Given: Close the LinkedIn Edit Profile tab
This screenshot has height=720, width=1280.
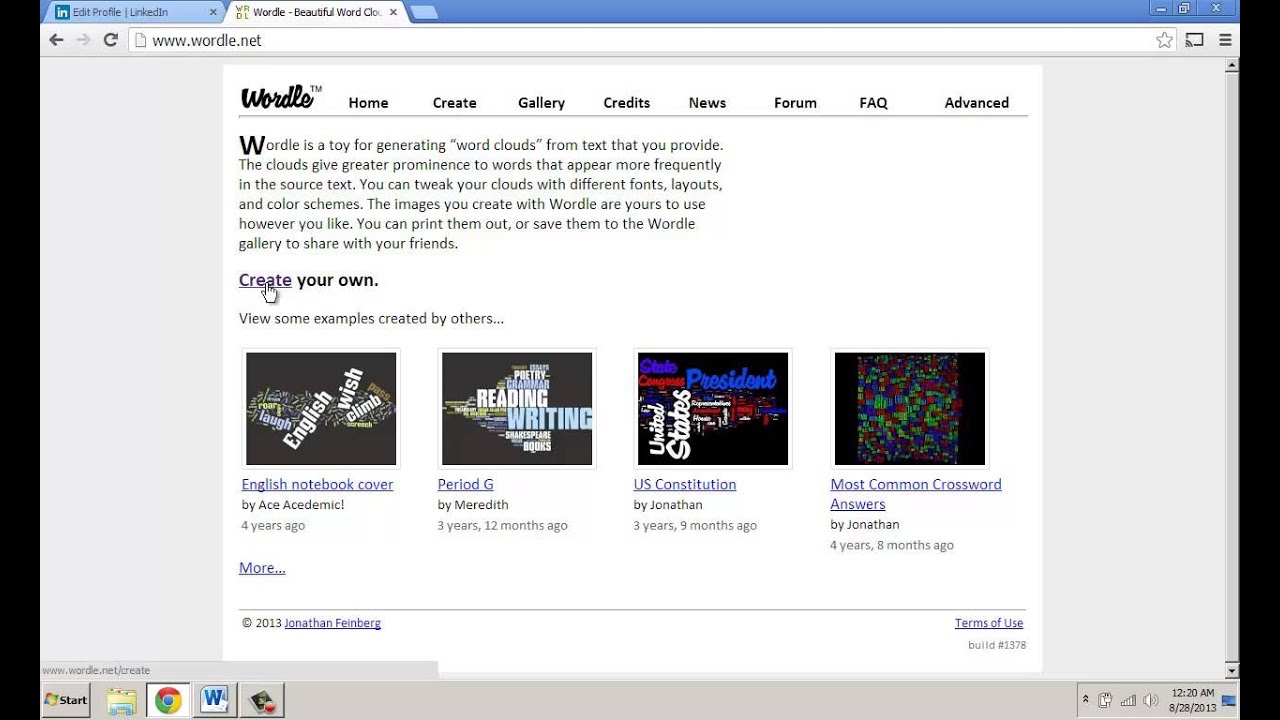Looking at the screenshot, I should (x=213, y=12).
